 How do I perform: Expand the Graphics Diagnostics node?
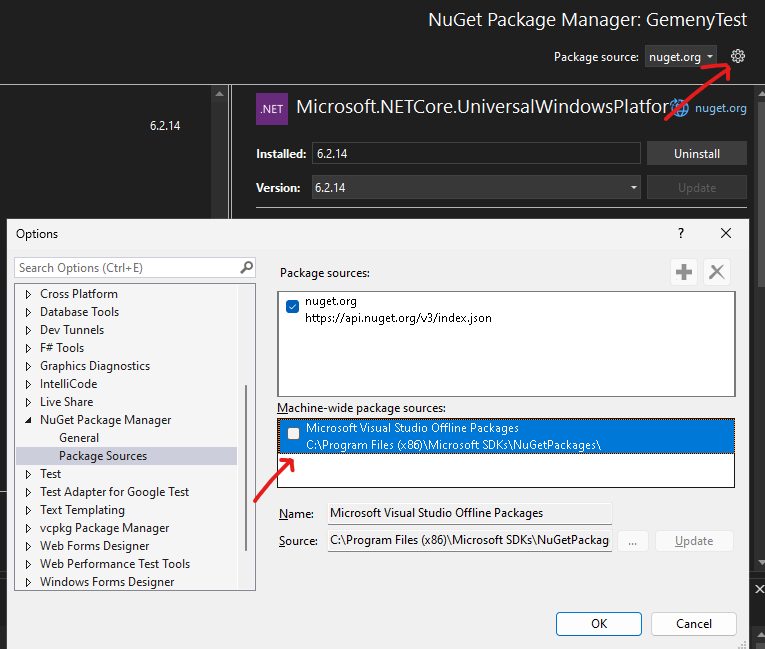coord(28,366)
